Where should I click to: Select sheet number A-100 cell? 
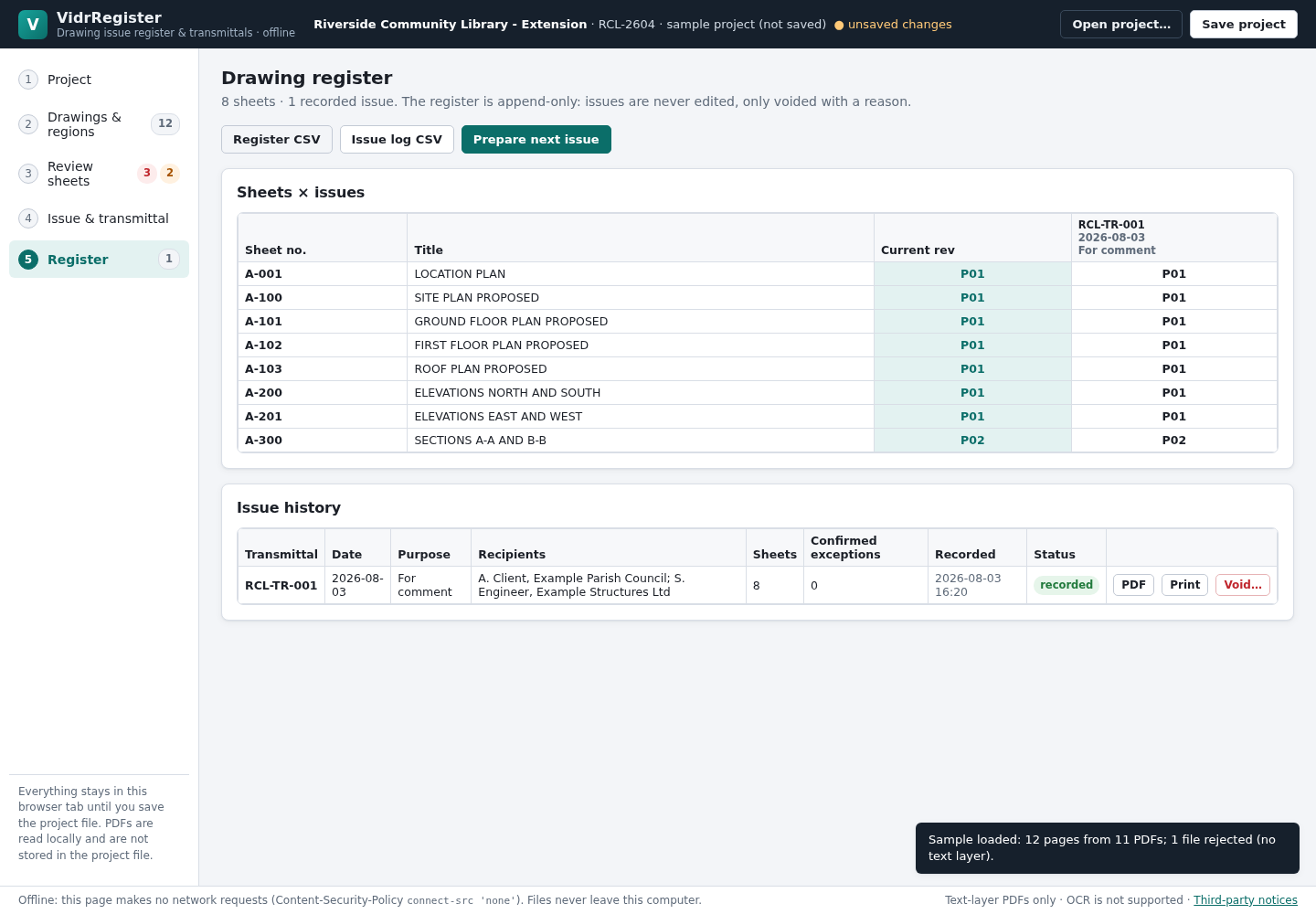(x=323, y=298)
